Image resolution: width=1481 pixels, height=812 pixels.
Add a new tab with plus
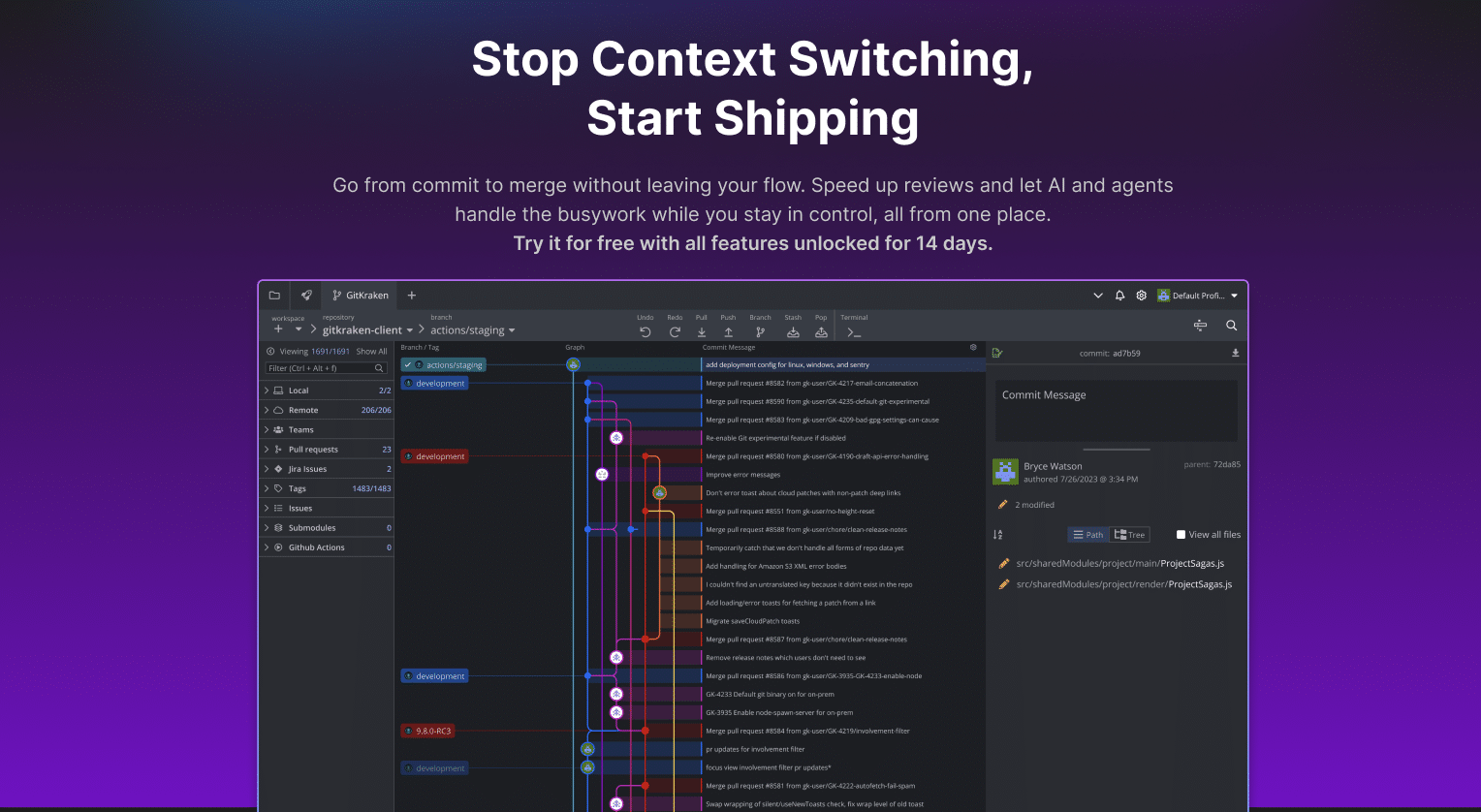412,296
